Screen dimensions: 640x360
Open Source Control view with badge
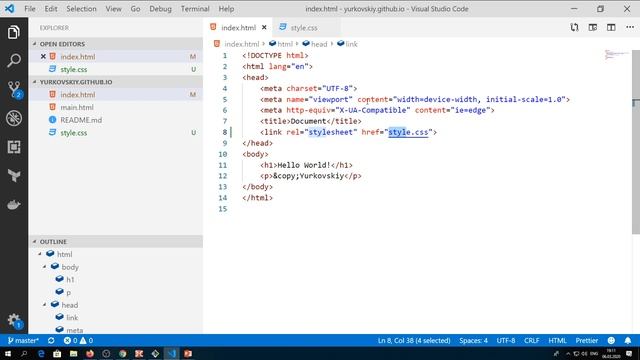tap(14, 89)
